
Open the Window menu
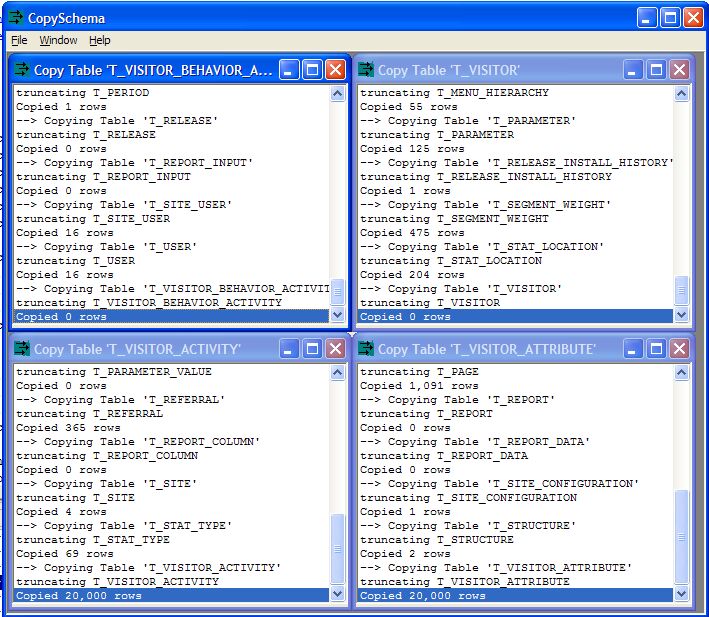(58, 40)
